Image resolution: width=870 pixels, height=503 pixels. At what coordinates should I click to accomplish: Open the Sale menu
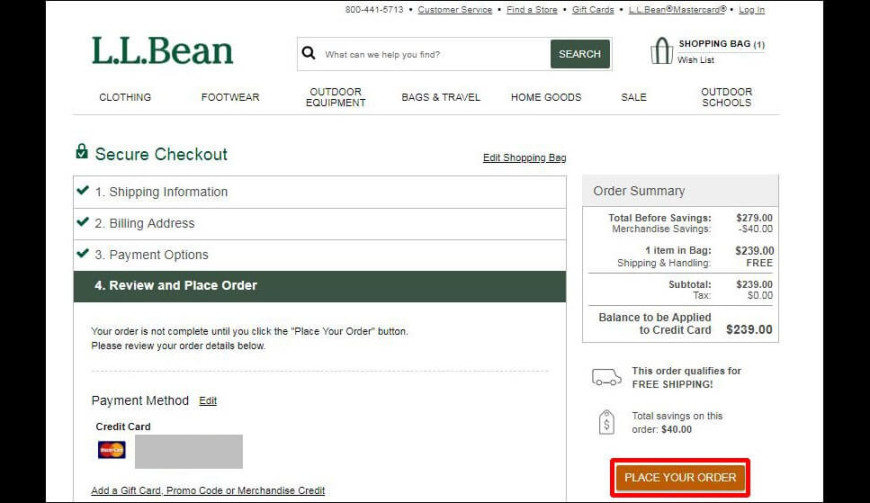pyautogui.click(x=634, y=97)
